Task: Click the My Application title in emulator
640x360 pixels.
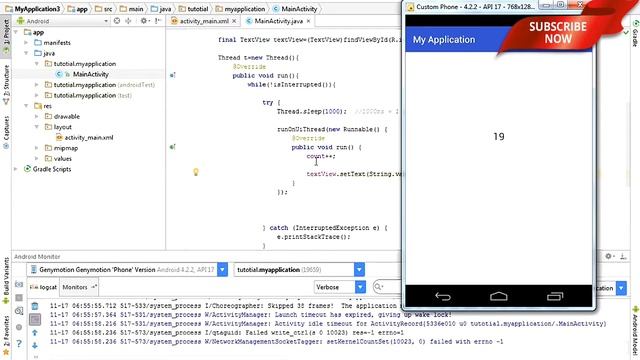Action: click(x=444, y=40)
